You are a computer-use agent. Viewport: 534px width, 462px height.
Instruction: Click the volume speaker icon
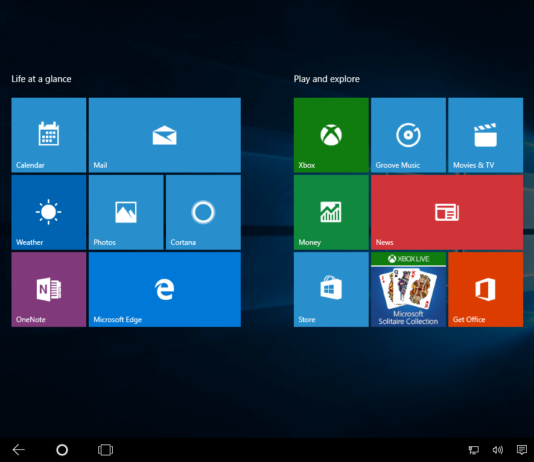pyautogui.click(x=498, y=450)
